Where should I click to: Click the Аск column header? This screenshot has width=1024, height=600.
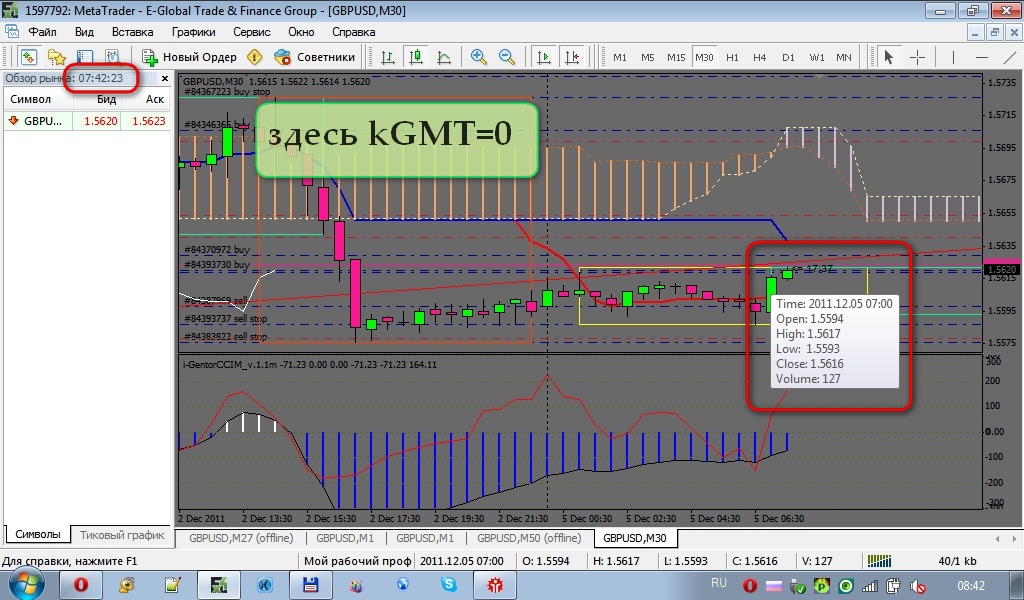(146, 99)
